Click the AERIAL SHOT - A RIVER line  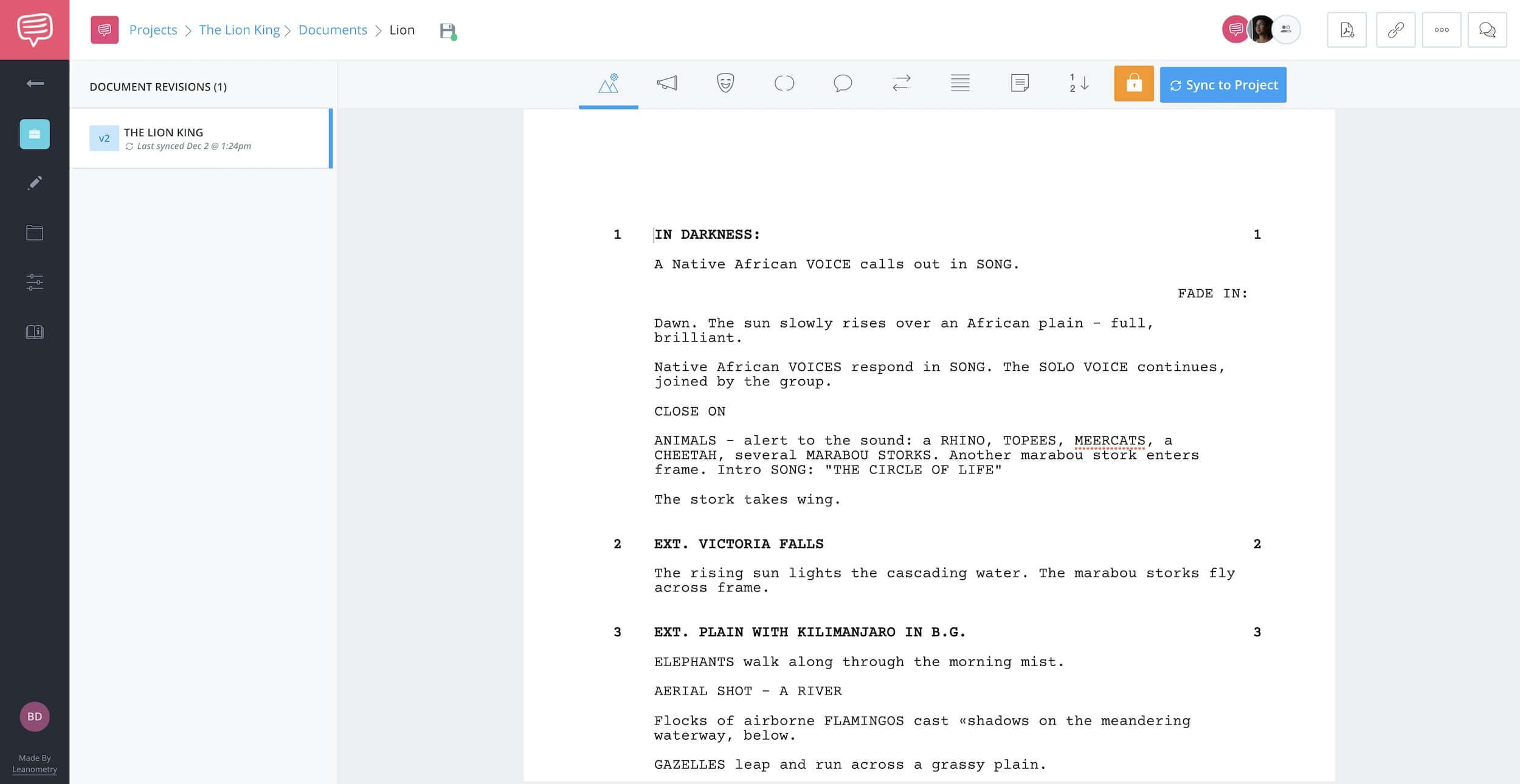[x=748, y=691]
